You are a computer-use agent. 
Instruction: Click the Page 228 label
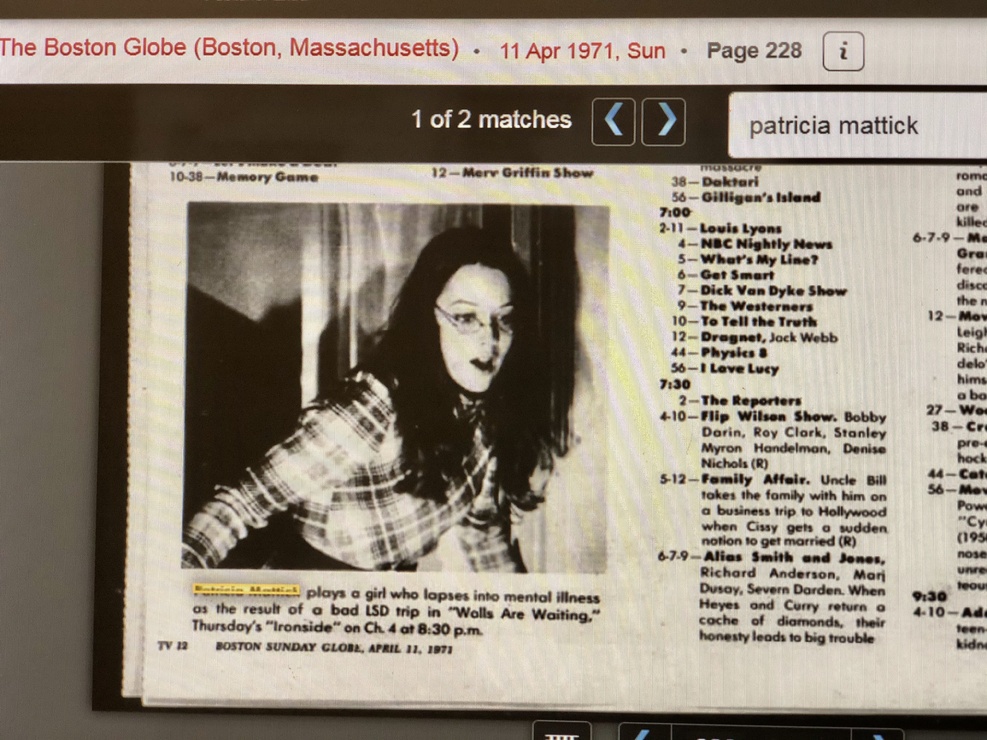[754, 51]
